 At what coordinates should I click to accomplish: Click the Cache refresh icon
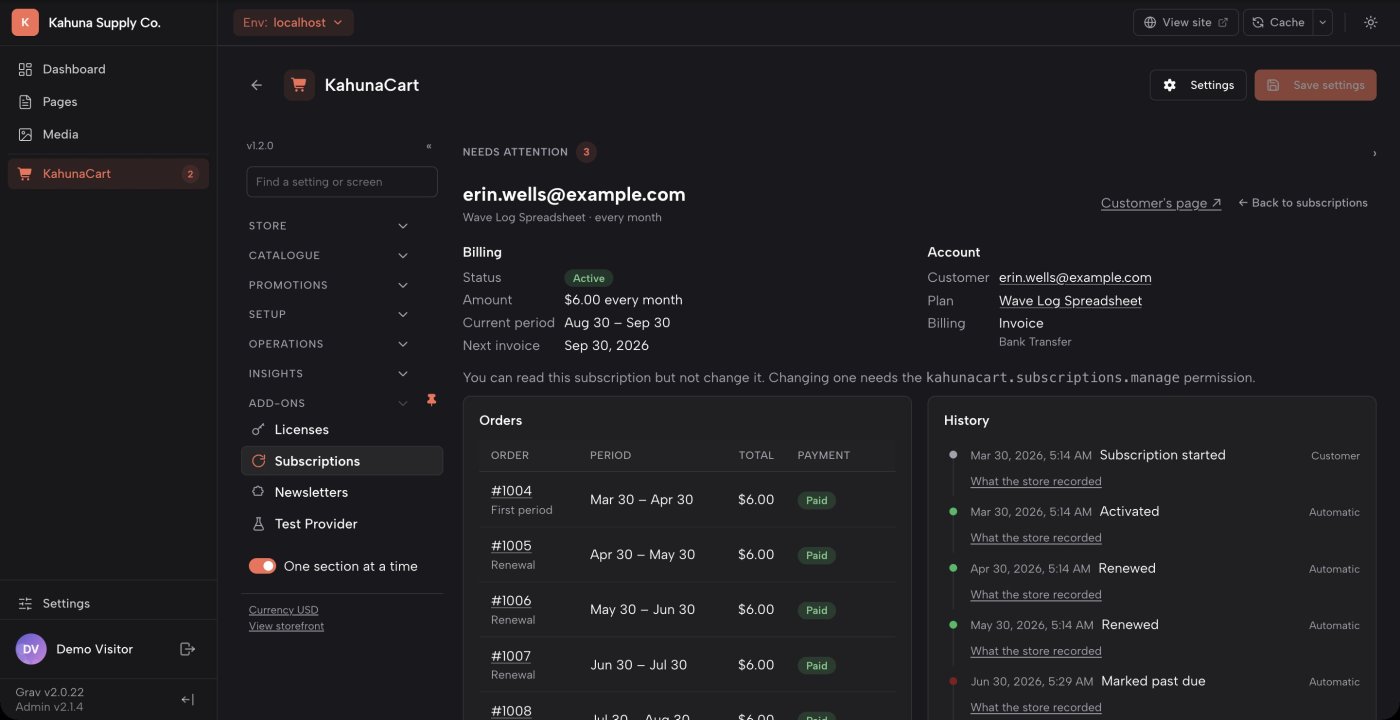(1258, 22)
